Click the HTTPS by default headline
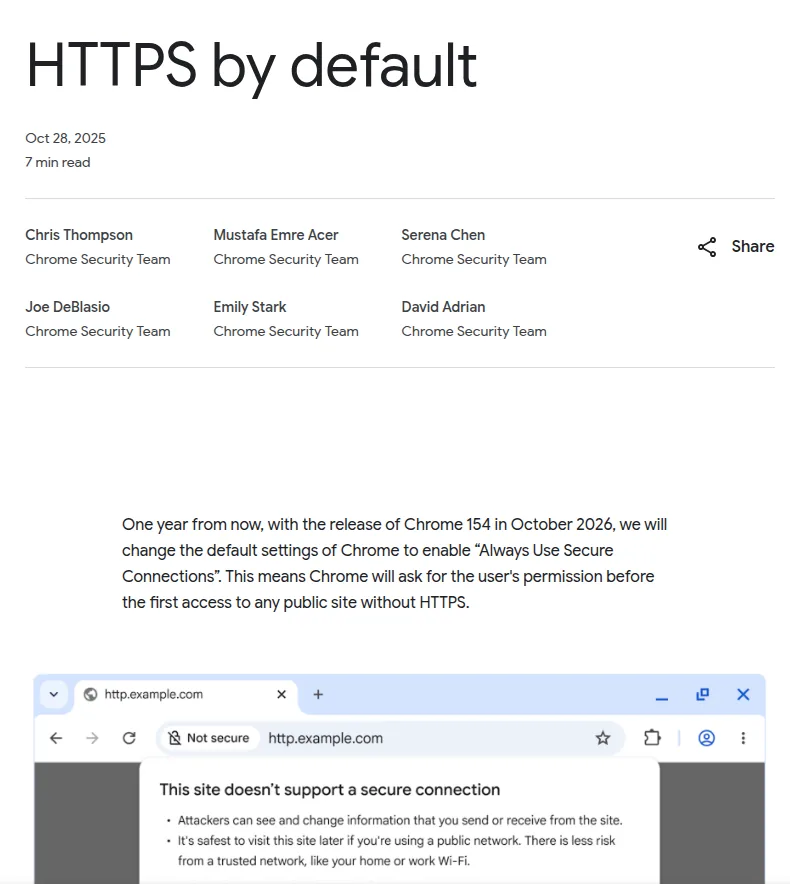This screenshot has height=890, width=790. pos(251,67)
